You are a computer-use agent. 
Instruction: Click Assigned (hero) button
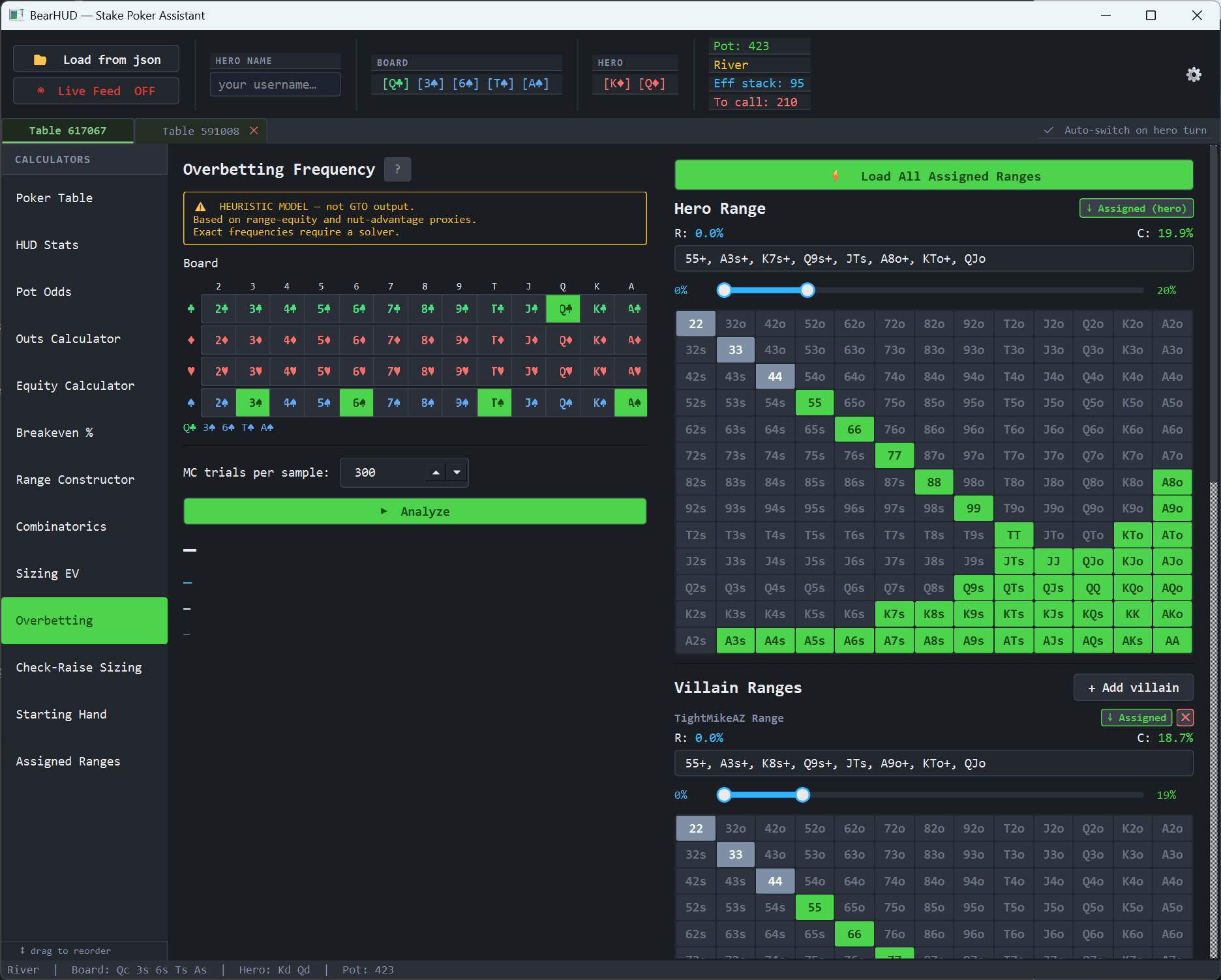coord(1137,208)
